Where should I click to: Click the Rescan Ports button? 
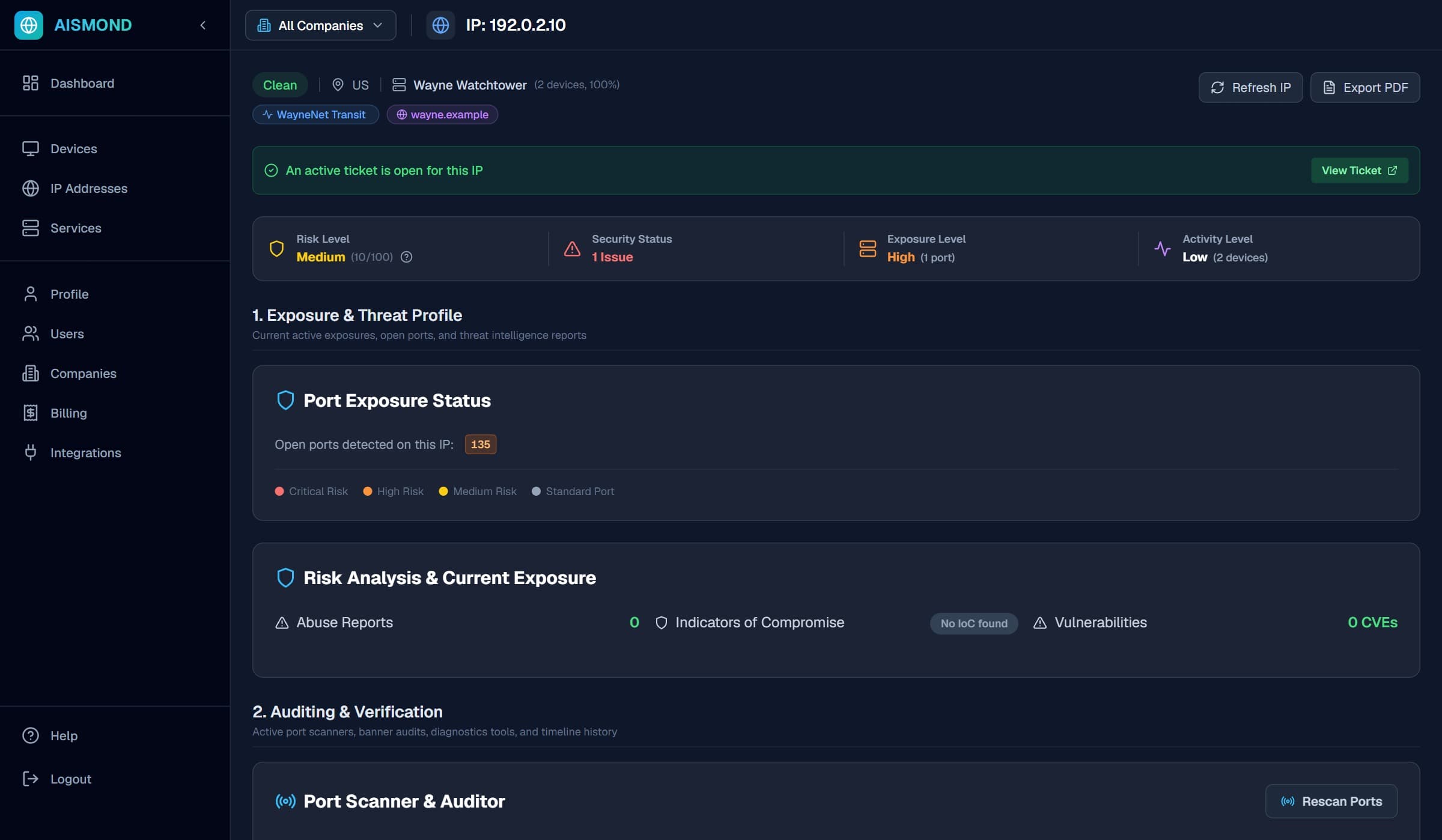(1331, 801)
